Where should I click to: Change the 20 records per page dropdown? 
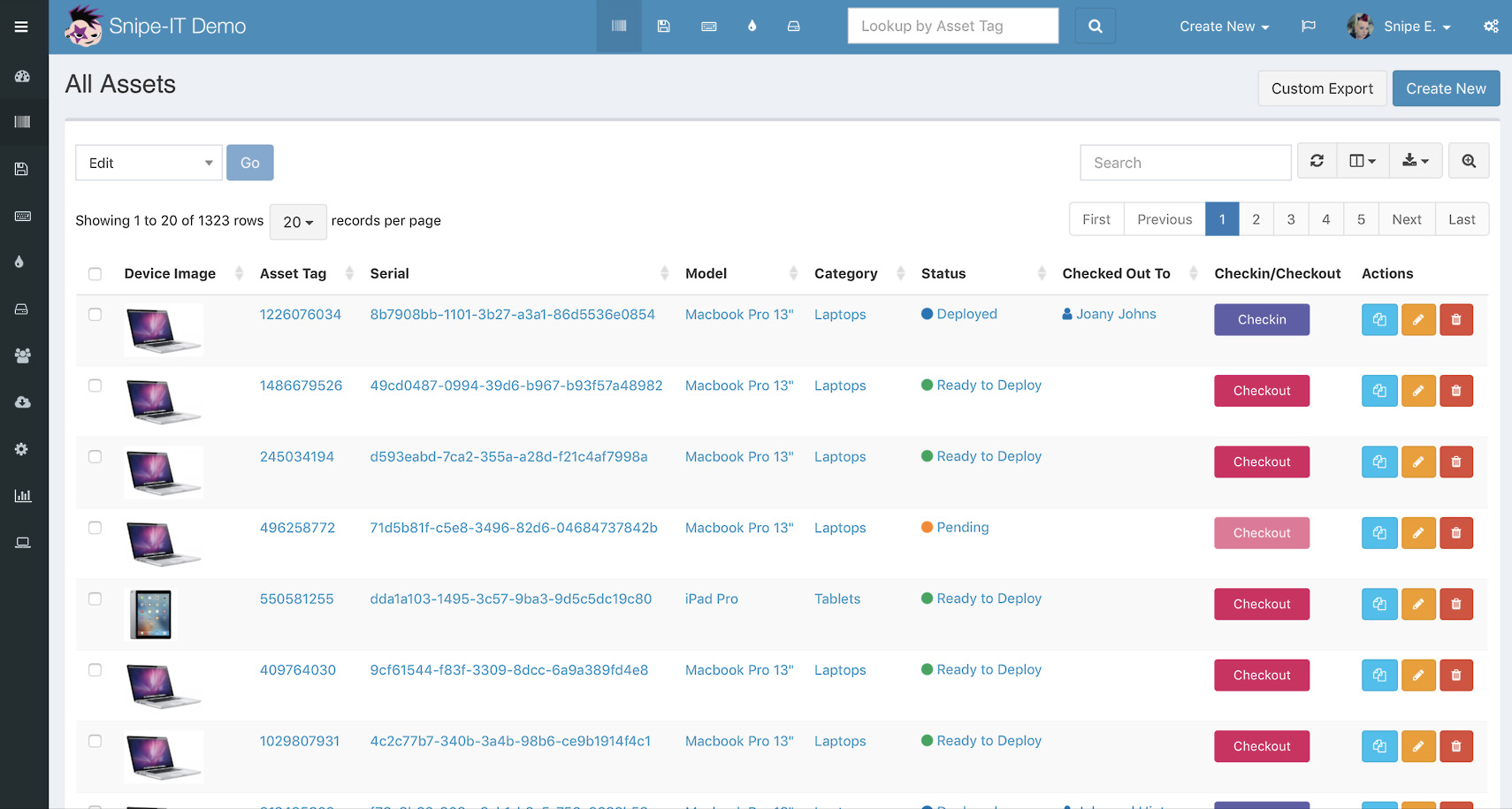tap(298, 222)
